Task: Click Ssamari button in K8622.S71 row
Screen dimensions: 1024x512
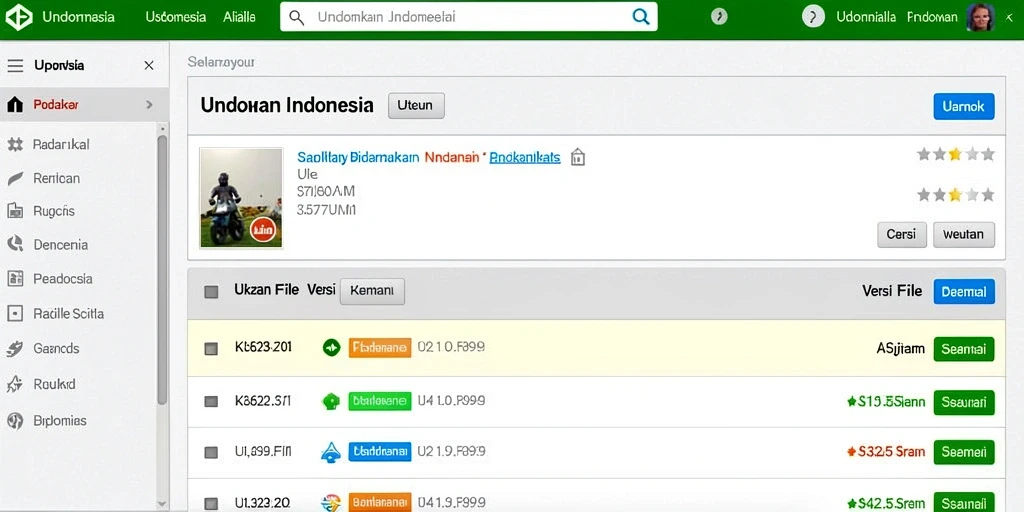Action: 964,402
